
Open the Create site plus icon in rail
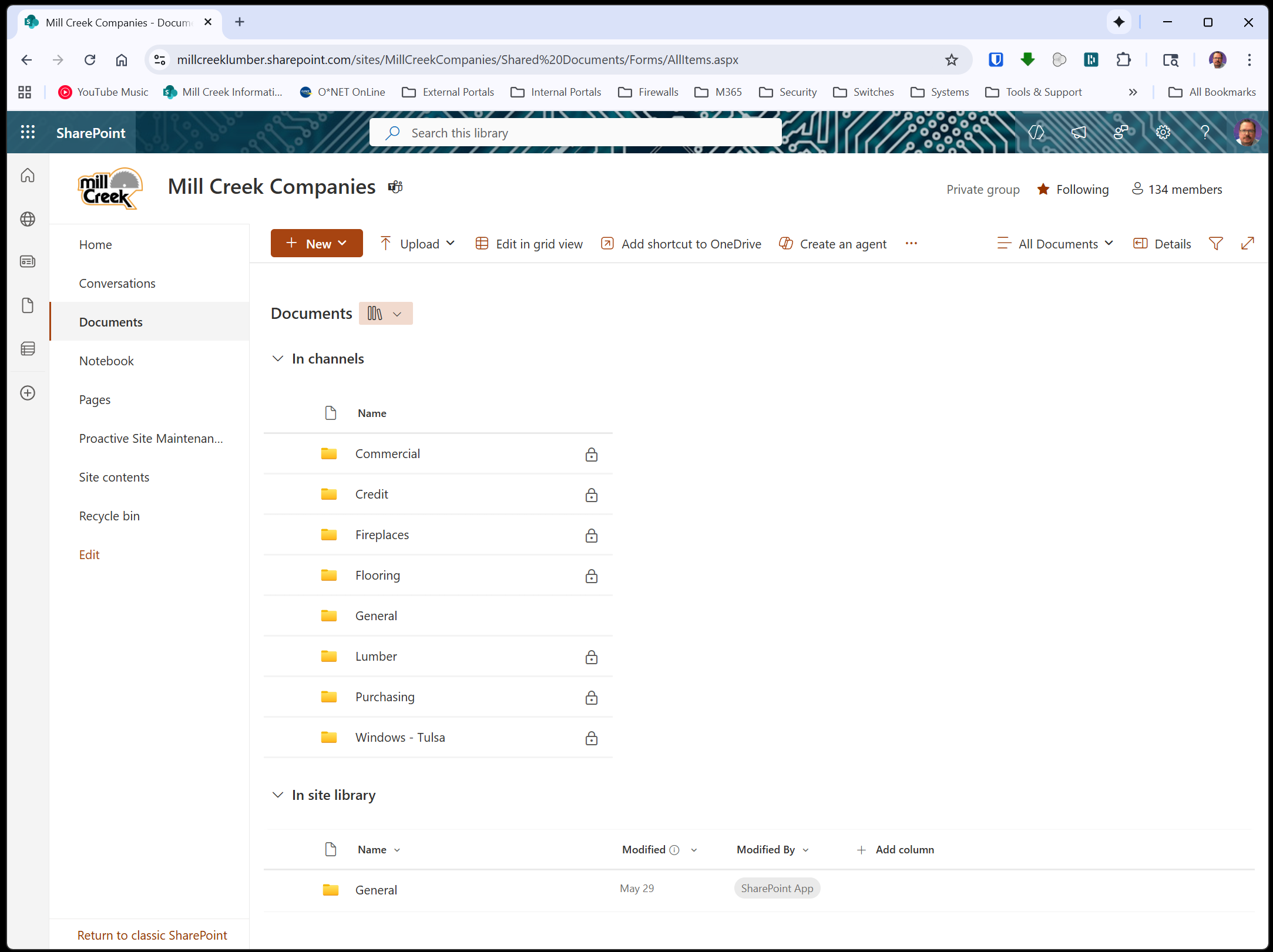28,393
